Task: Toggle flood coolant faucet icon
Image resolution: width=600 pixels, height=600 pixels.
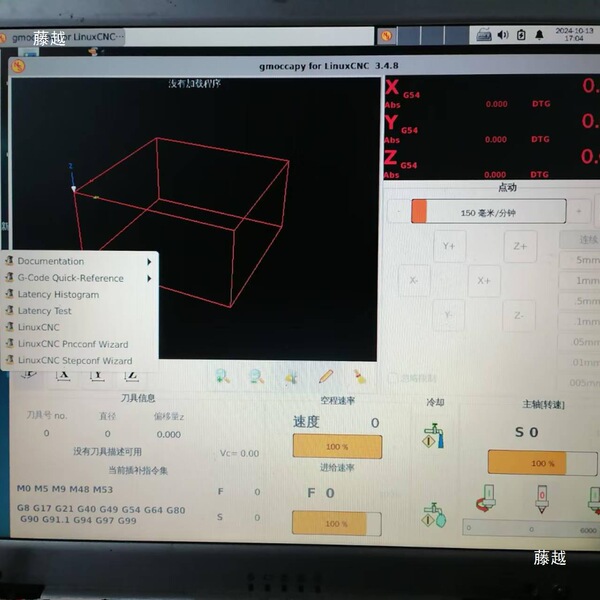Action: (x=434, y=436)
